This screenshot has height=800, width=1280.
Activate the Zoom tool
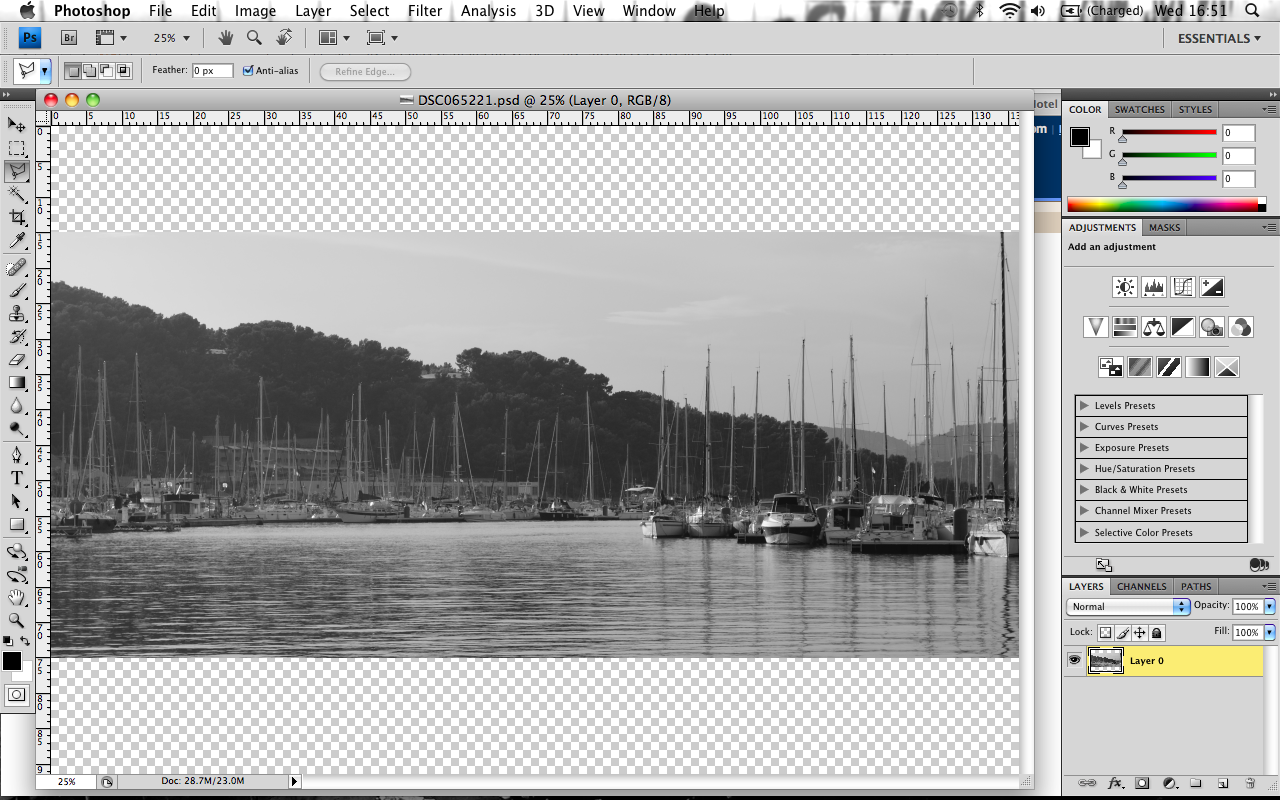click(x=17, y=621)
